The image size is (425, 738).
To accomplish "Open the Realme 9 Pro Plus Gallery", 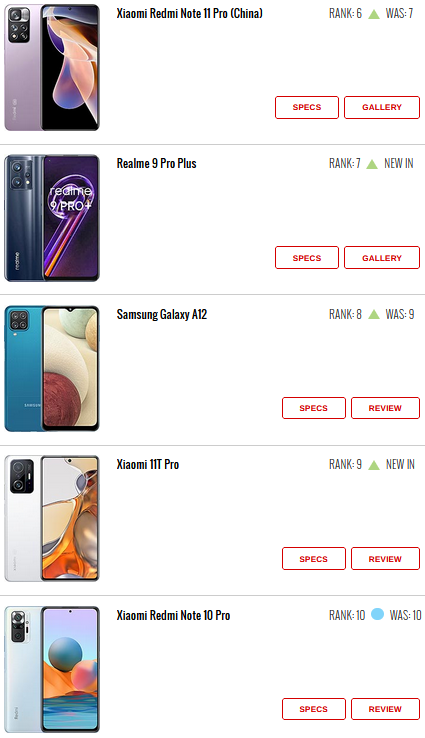I will click(x=382, y=258).
